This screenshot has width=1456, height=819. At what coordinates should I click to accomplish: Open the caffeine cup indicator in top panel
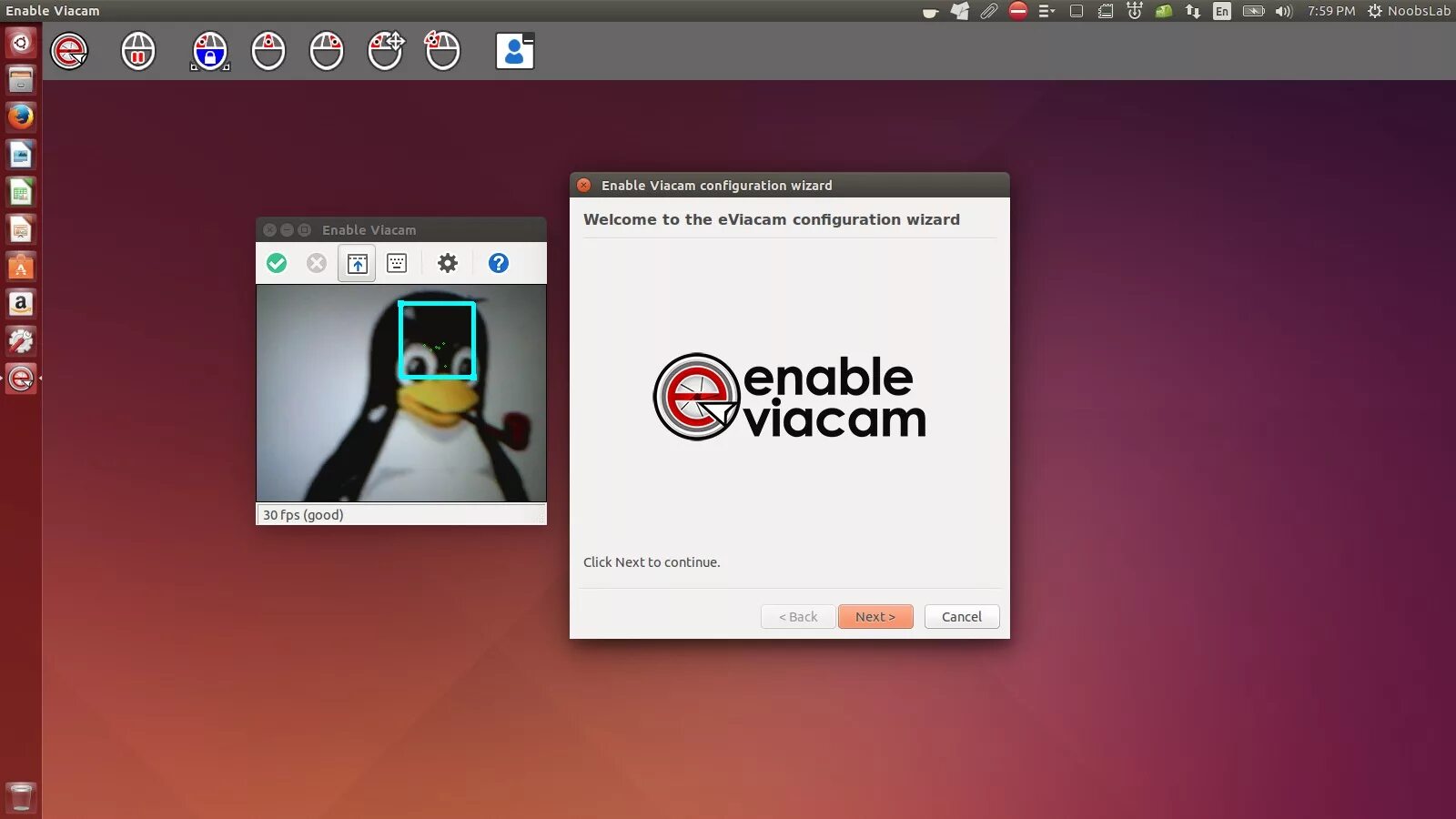pyautogui.click(x=930, y=12)
